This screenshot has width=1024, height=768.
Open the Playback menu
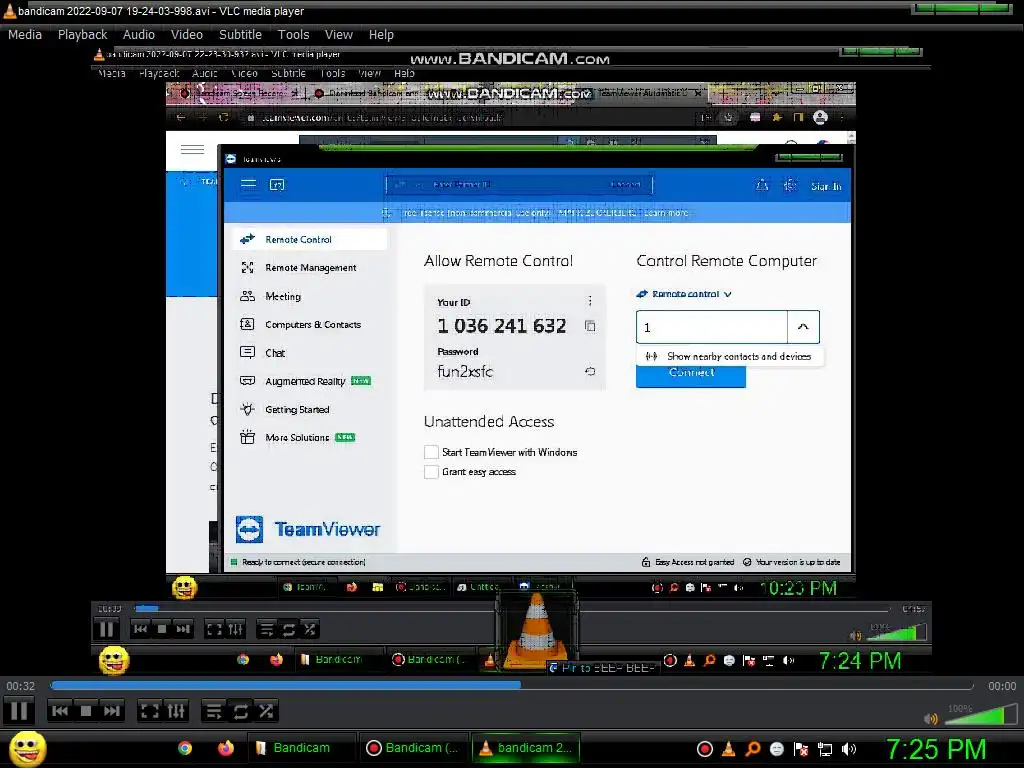(x=82, y=35)
